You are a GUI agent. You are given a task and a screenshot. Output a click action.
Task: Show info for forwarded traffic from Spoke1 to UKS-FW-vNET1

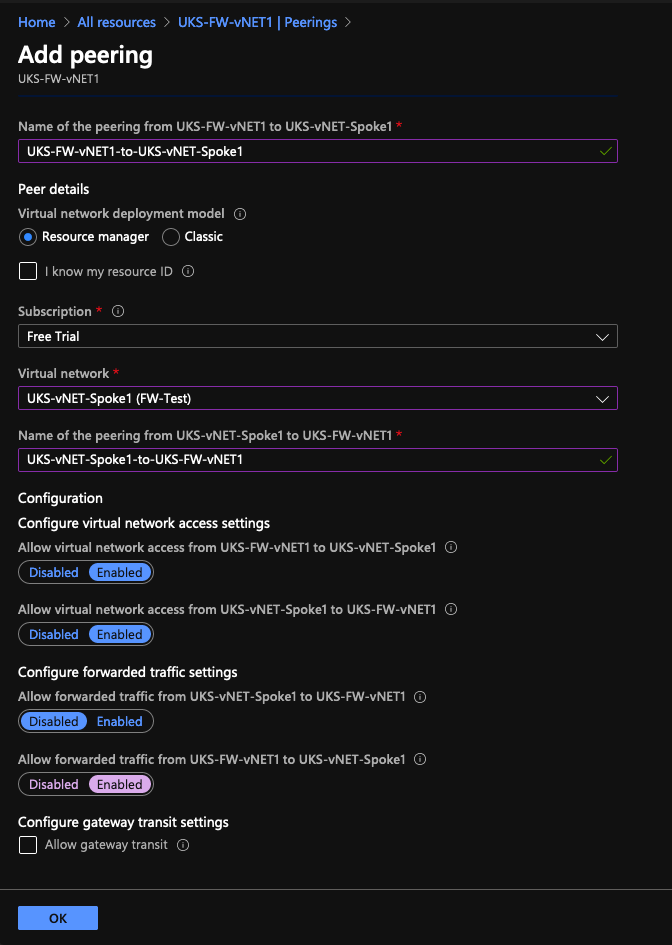point(420,697)
